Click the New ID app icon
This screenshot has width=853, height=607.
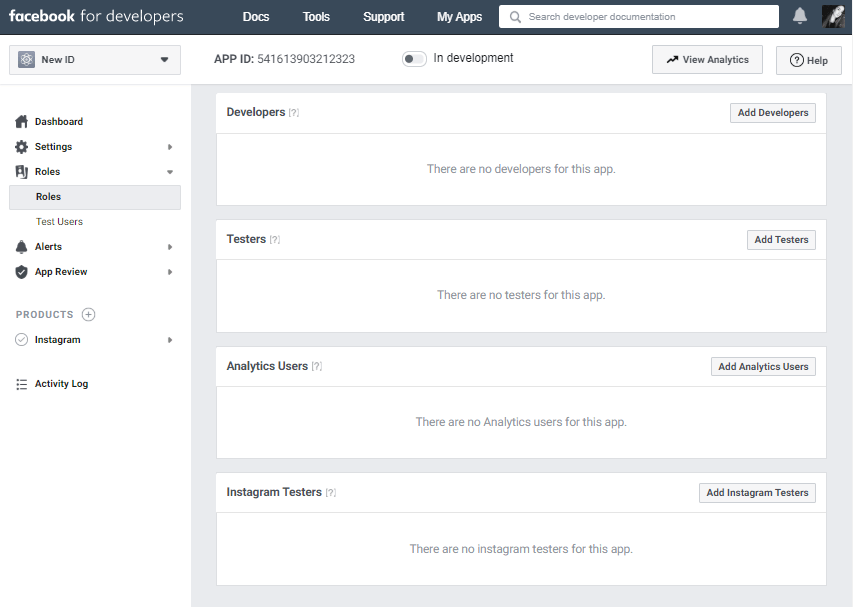pos(26,59)
